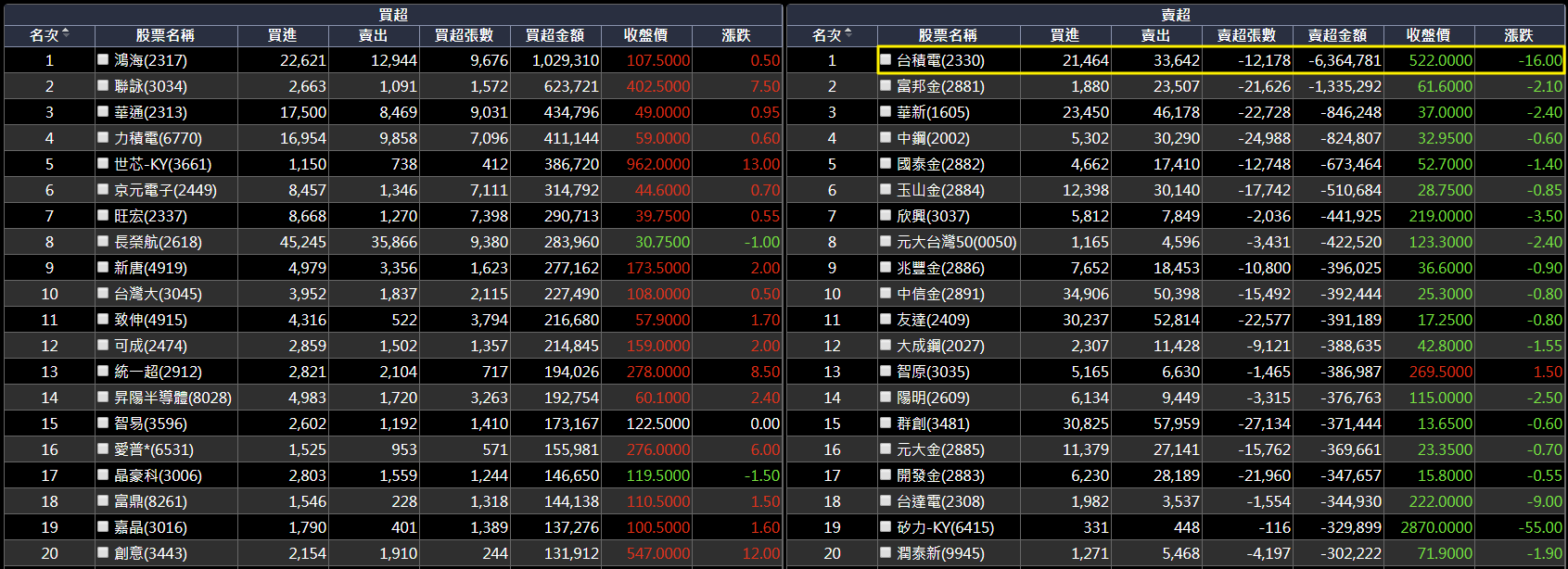
Task: Click the 買超張數 column header
Action: tap(465, 35)
